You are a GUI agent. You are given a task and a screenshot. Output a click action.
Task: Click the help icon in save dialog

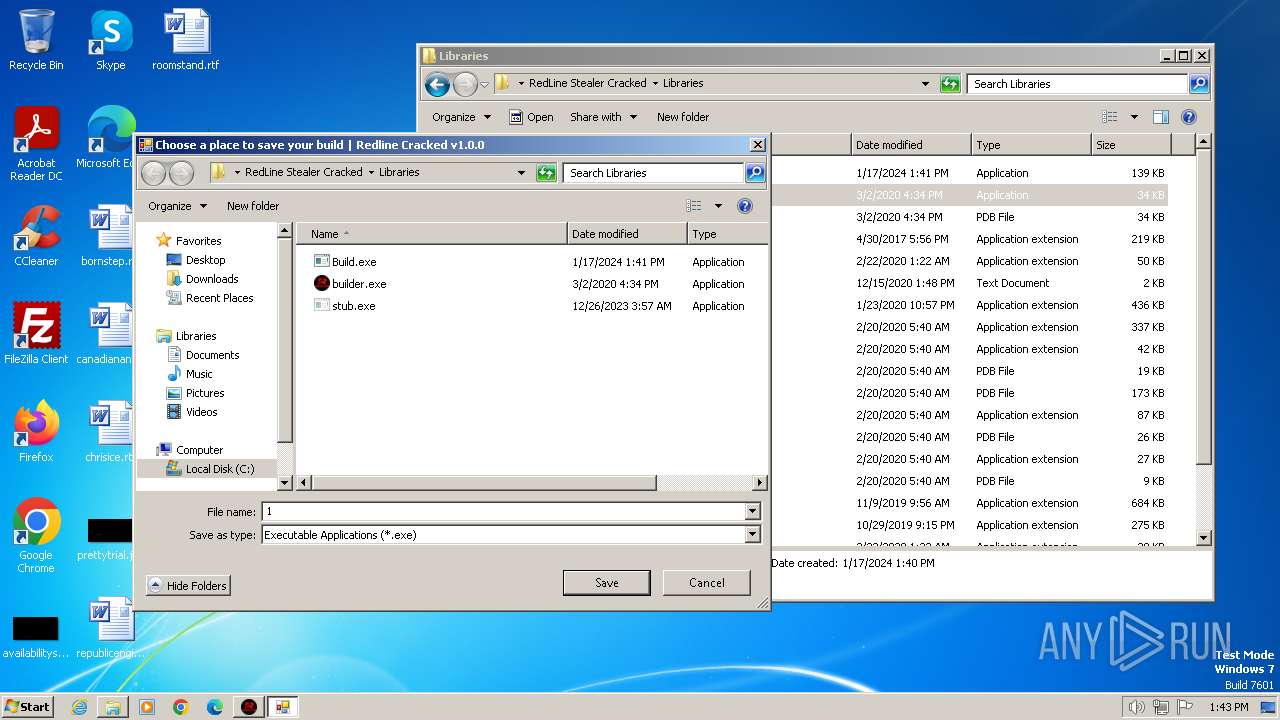[744, 206]
